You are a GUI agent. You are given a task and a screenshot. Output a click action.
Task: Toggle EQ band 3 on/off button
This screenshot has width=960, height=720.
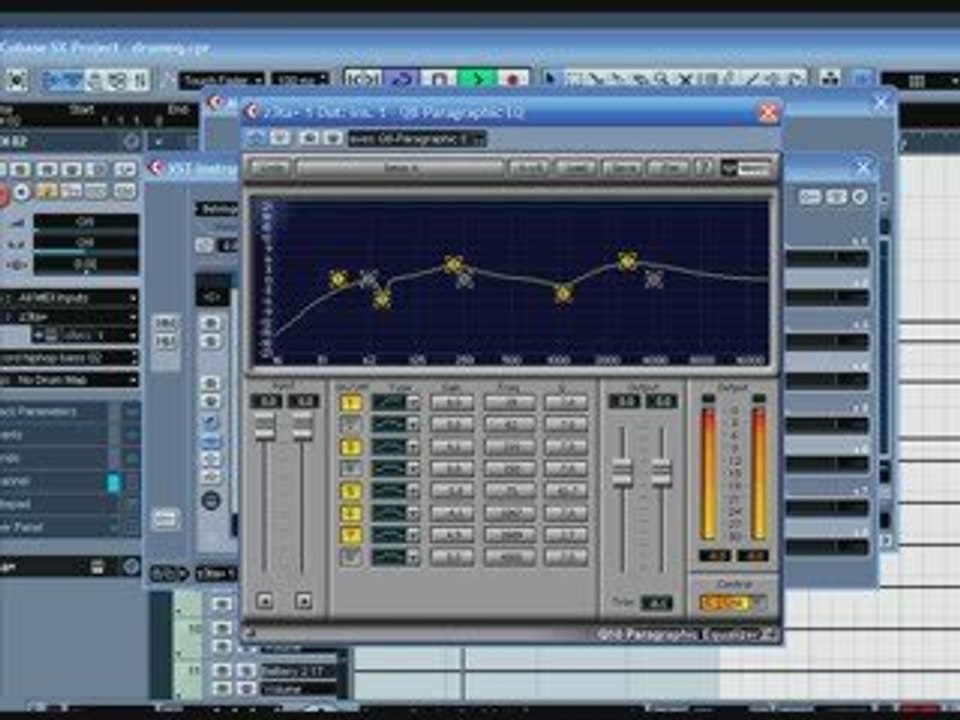pyautogui.click(x=351, y=447)
